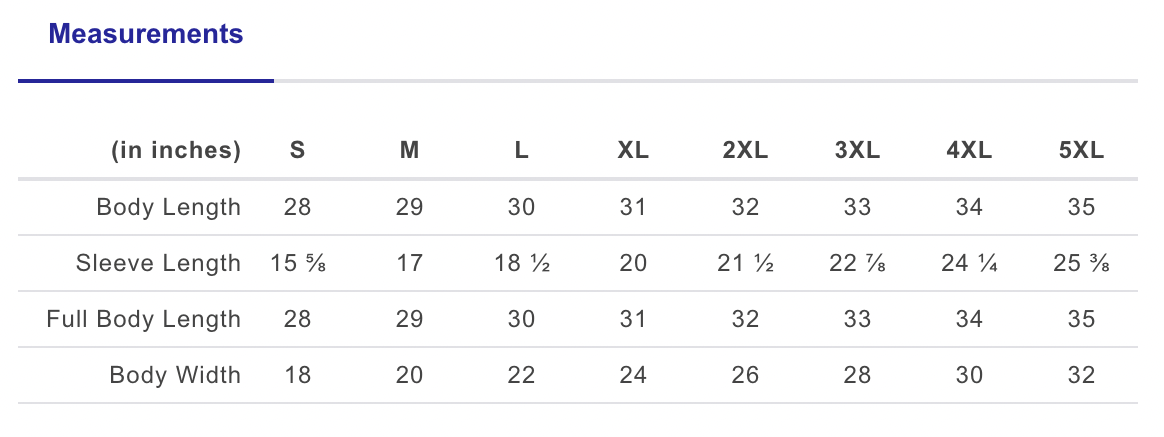The image size is (1164, 437).
Task: Click the (in inches) header label
Action: [175, 151]
